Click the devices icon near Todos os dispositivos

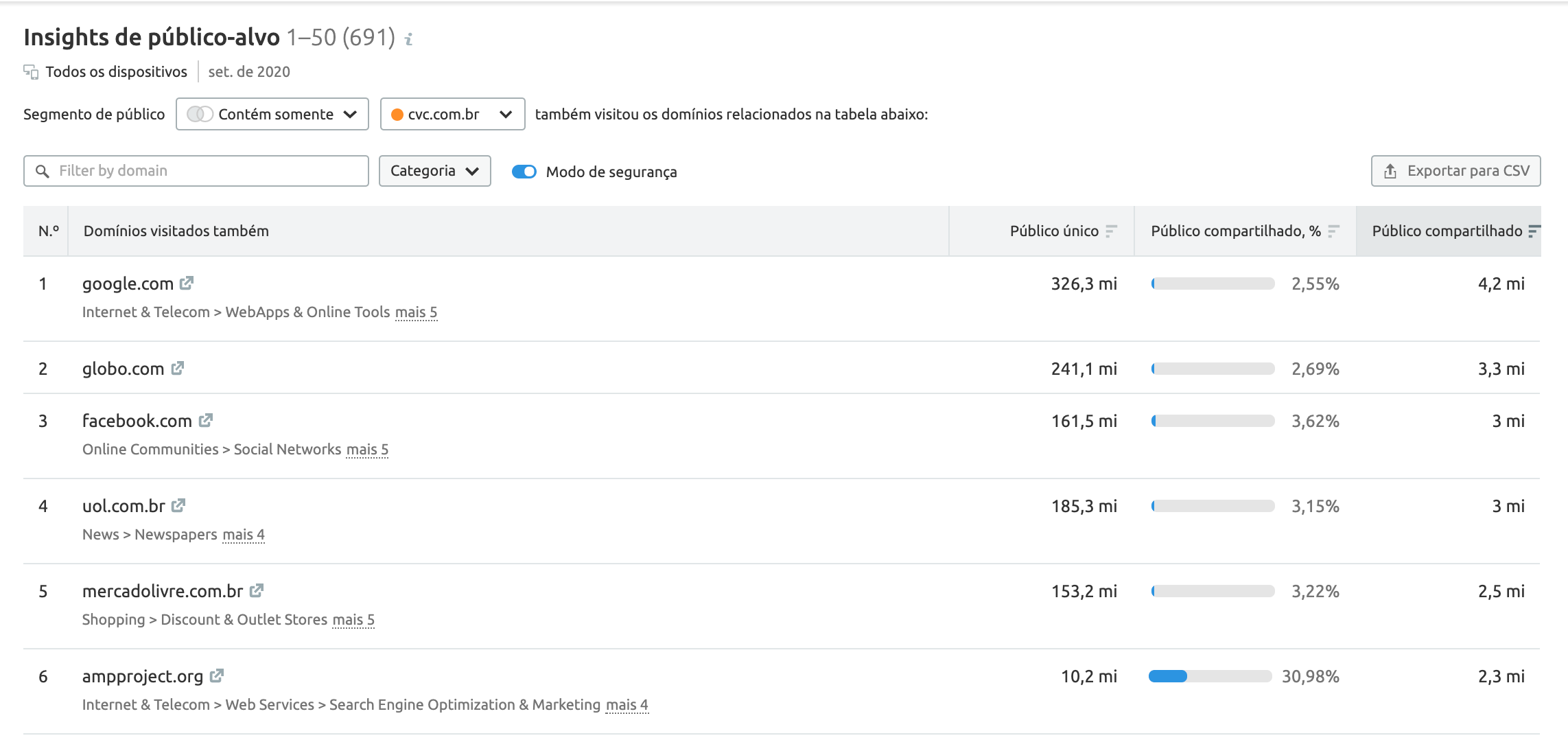(31, 71)
